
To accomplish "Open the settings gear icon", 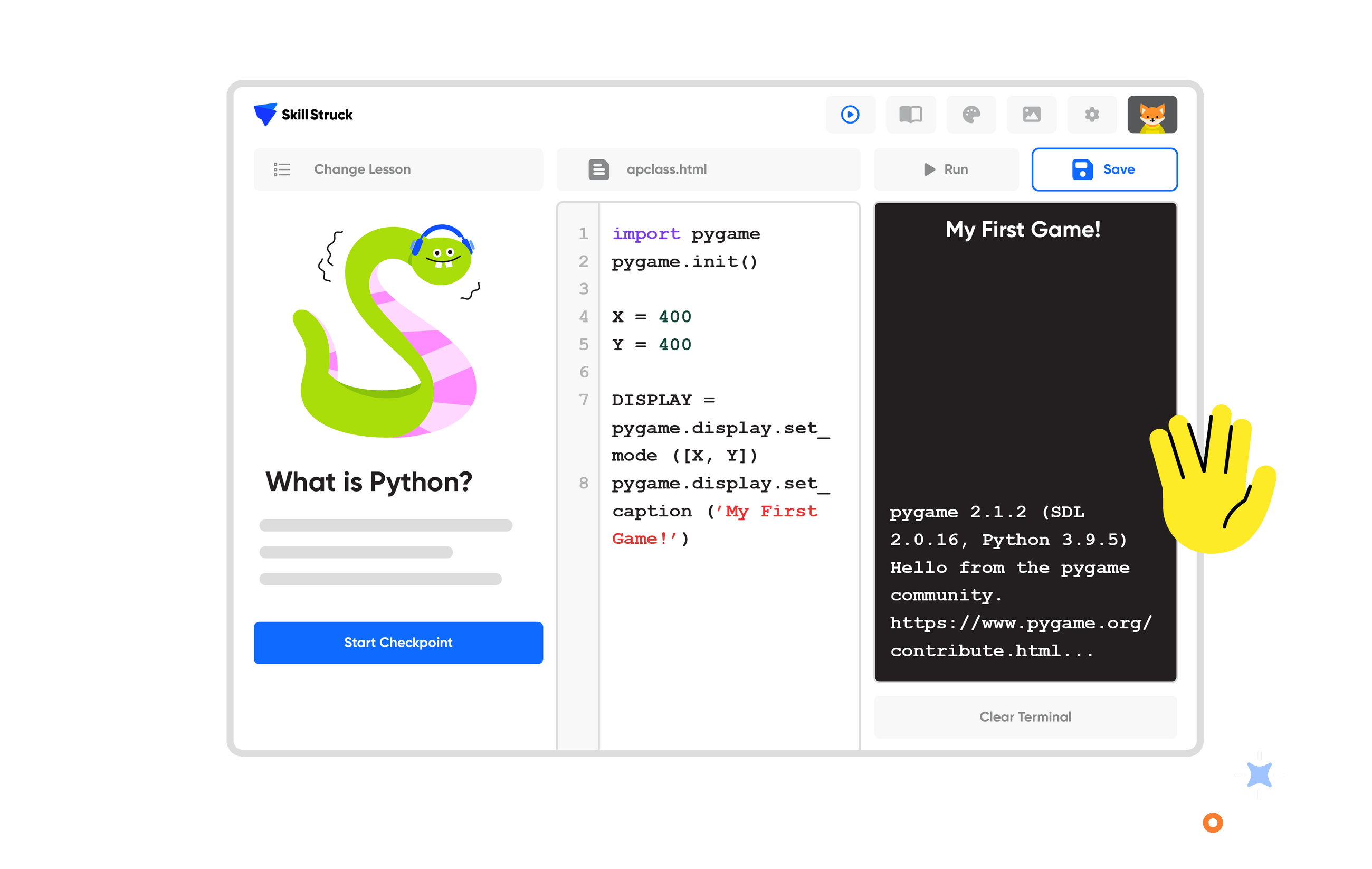I will tap(1091, 115).
